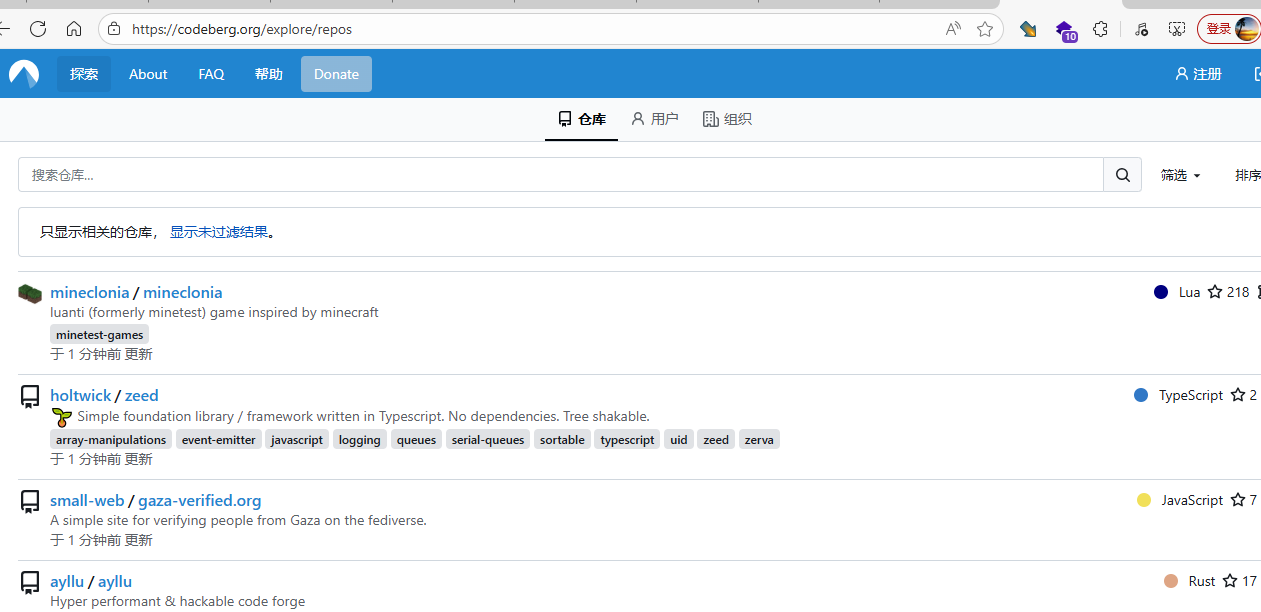Switch to the 仓库 tab
The height and width of the screenshot is (612, 1261).
click(581, 119)
